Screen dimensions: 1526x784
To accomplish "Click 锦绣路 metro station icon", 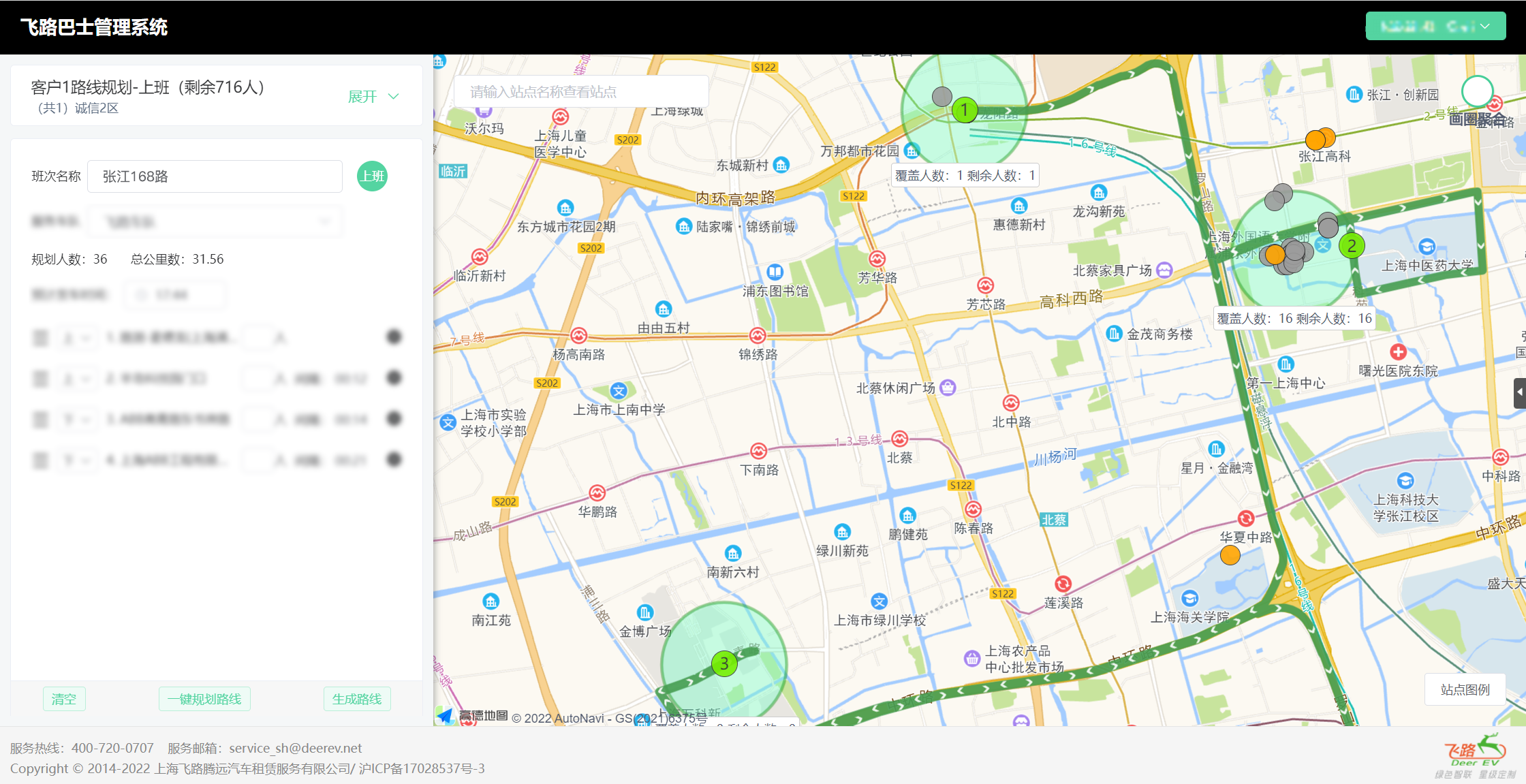I will [x=758, y=335].
